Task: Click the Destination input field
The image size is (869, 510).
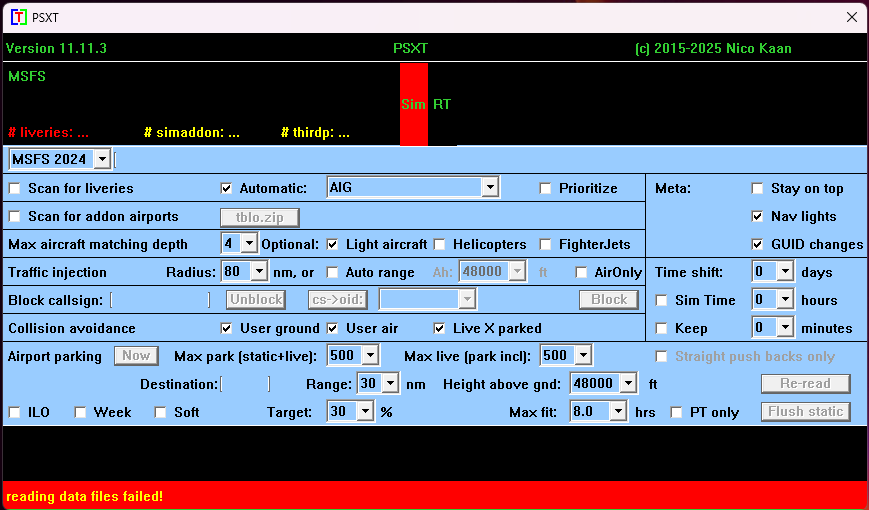Action: (246, 384)
